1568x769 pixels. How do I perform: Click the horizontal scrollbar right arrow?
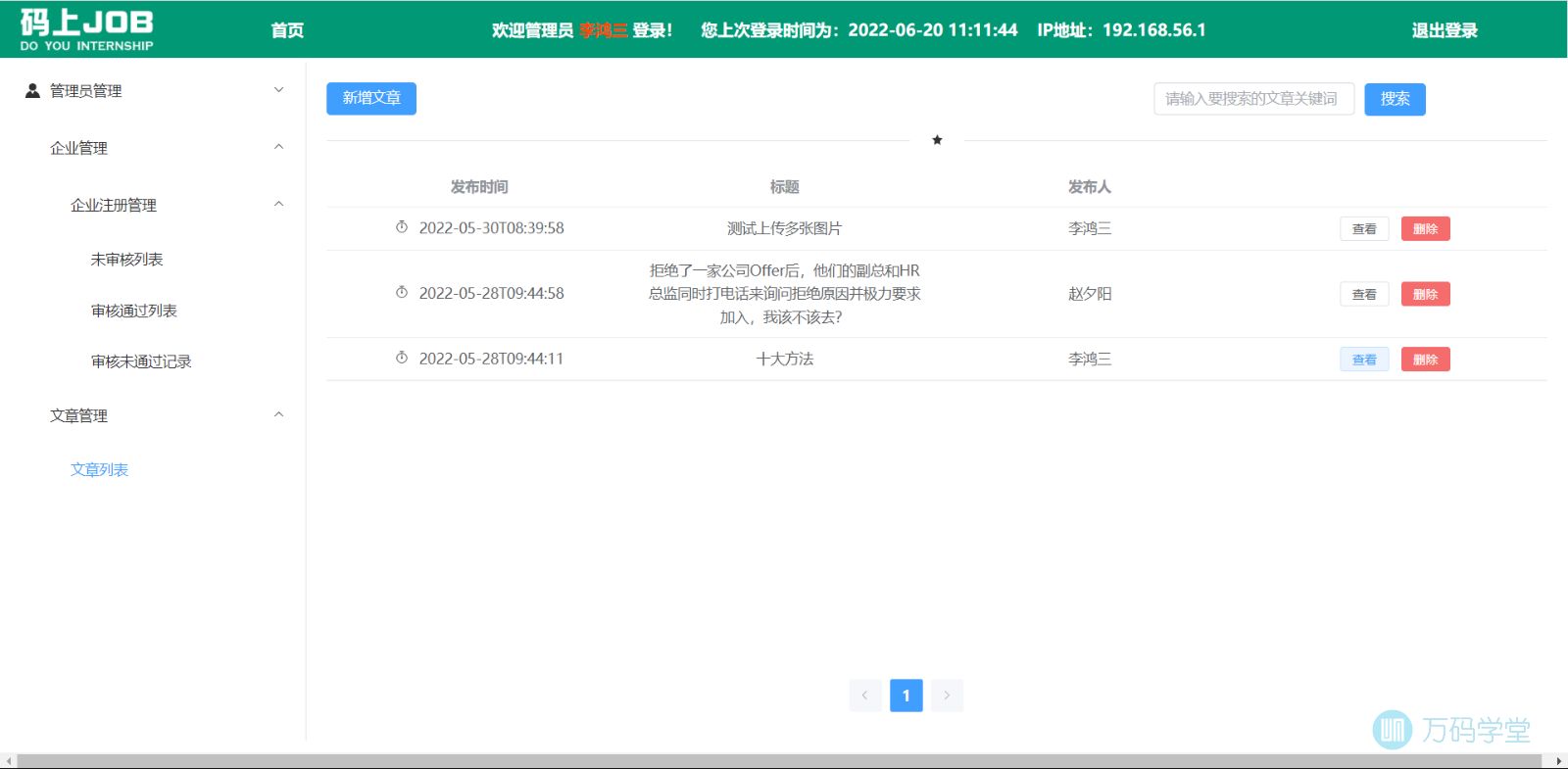(x=1558, y=761)
